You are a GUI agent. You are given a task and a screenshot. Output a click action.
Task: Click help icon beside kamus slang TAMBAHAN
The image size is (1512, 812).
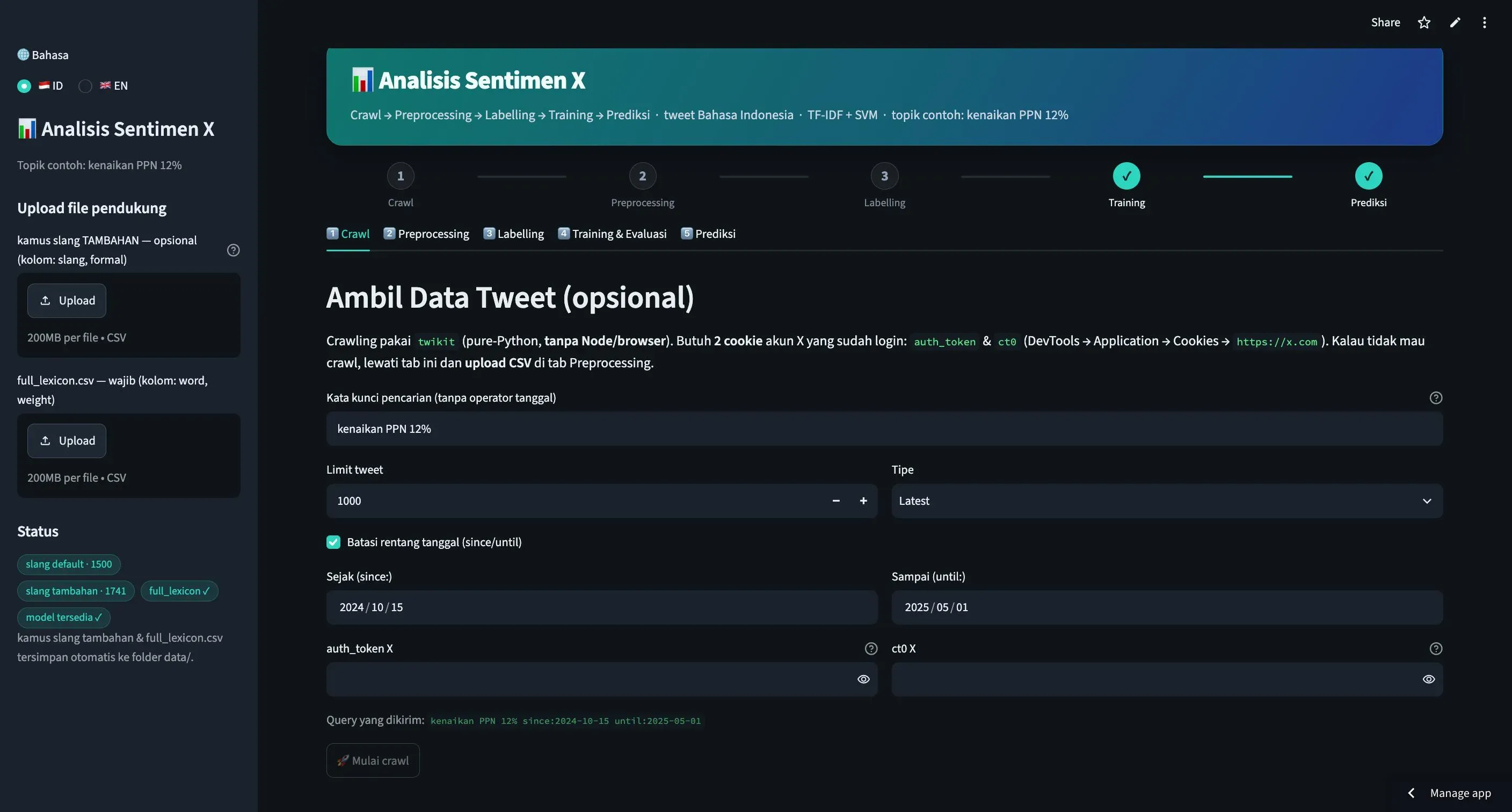pyautogui.click(x=233, y=250)
